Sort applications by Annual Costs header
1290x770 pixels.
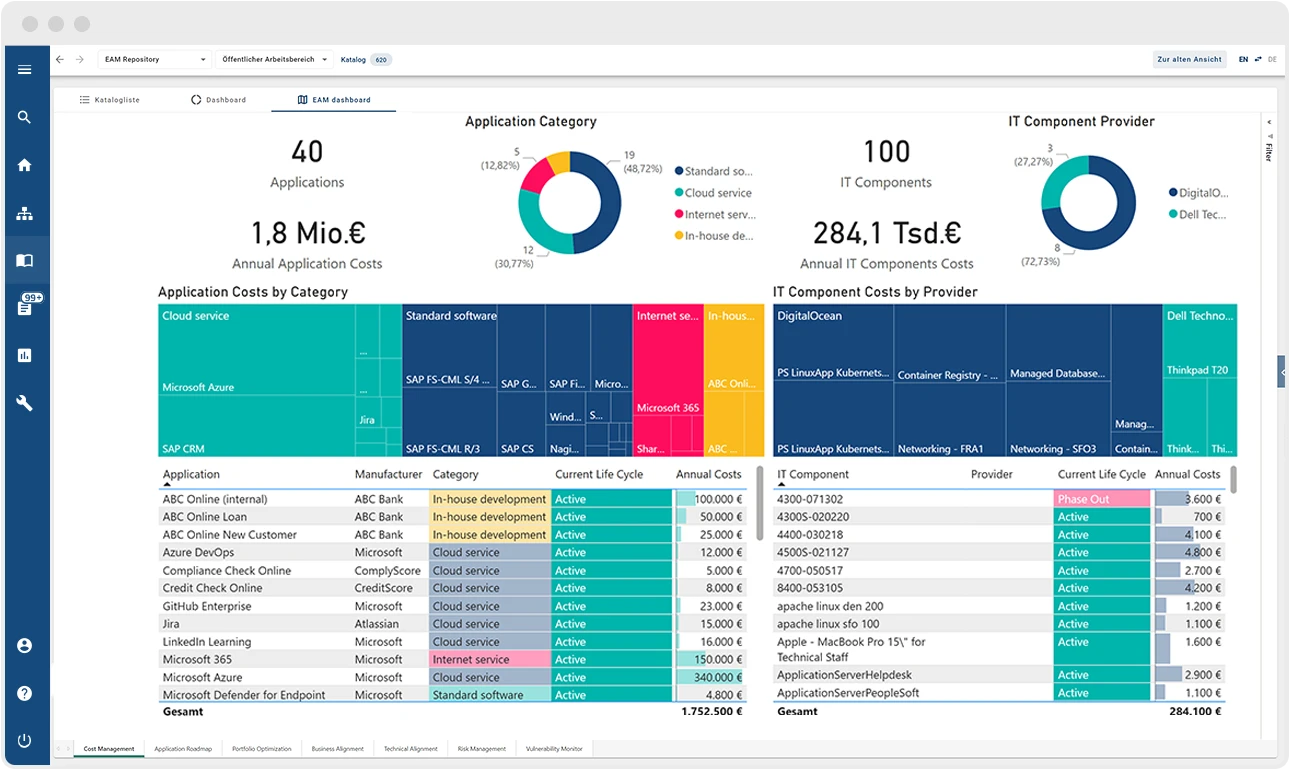pyautogui.click(x=709, y=475)
